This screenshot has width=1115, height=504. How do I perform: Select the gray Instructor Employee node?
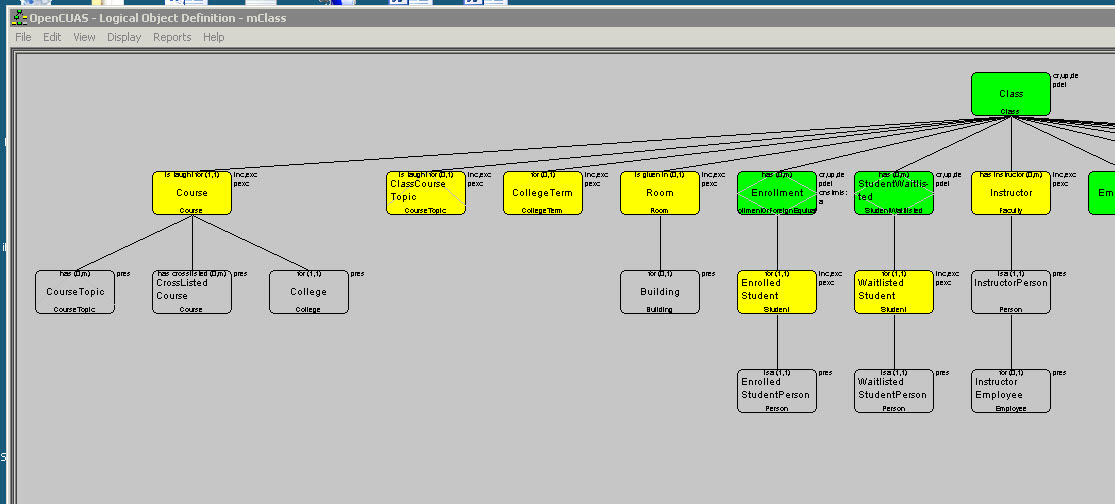pyautogui.click(x=1011, y=390)
